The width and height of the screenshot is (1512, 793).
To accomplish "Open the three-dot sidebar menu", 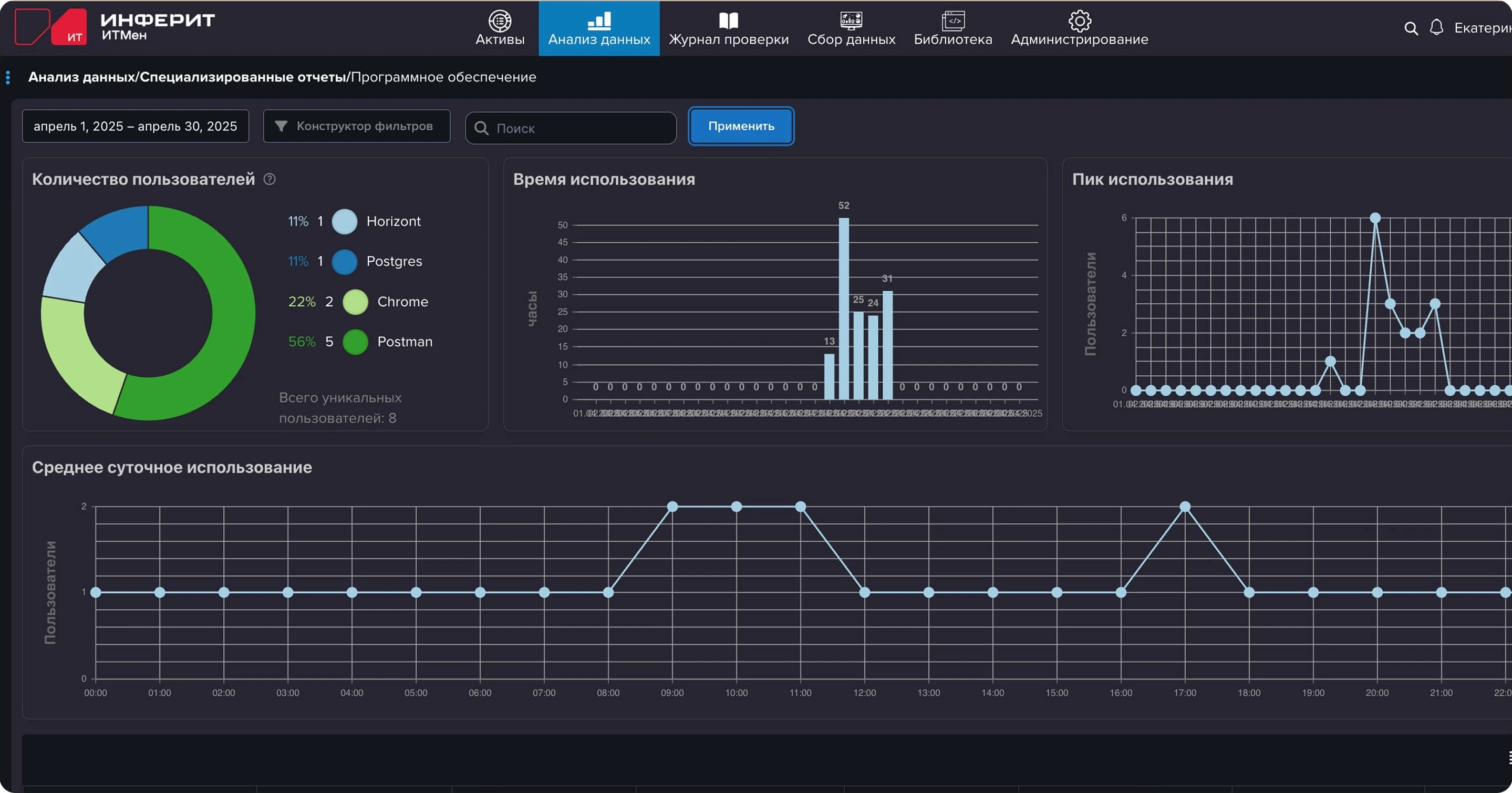I will (8, 77).
